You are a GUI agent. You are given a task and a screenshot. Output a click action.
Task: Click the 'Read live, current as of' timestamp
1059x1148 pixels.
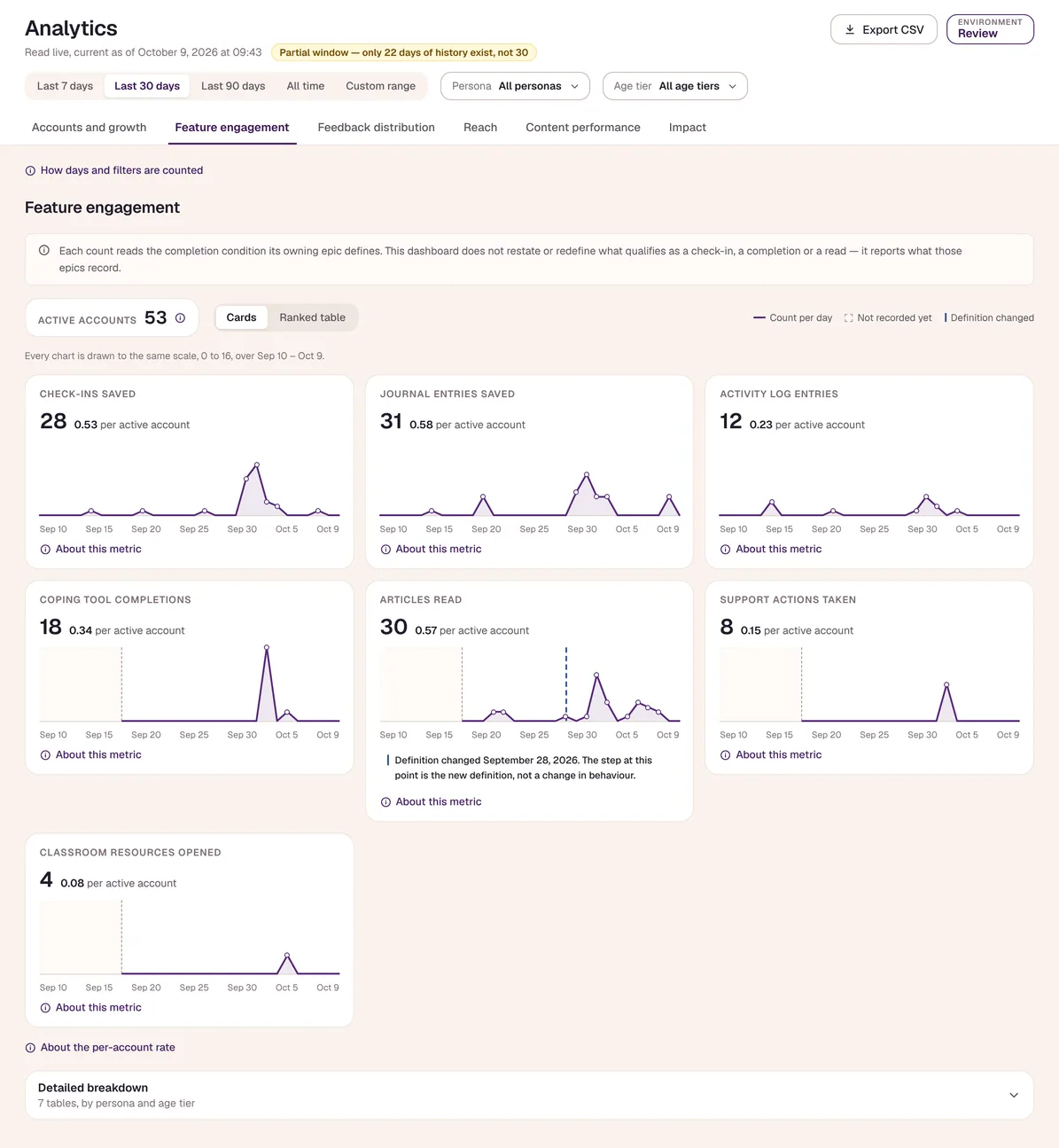(x=144, y=52)
